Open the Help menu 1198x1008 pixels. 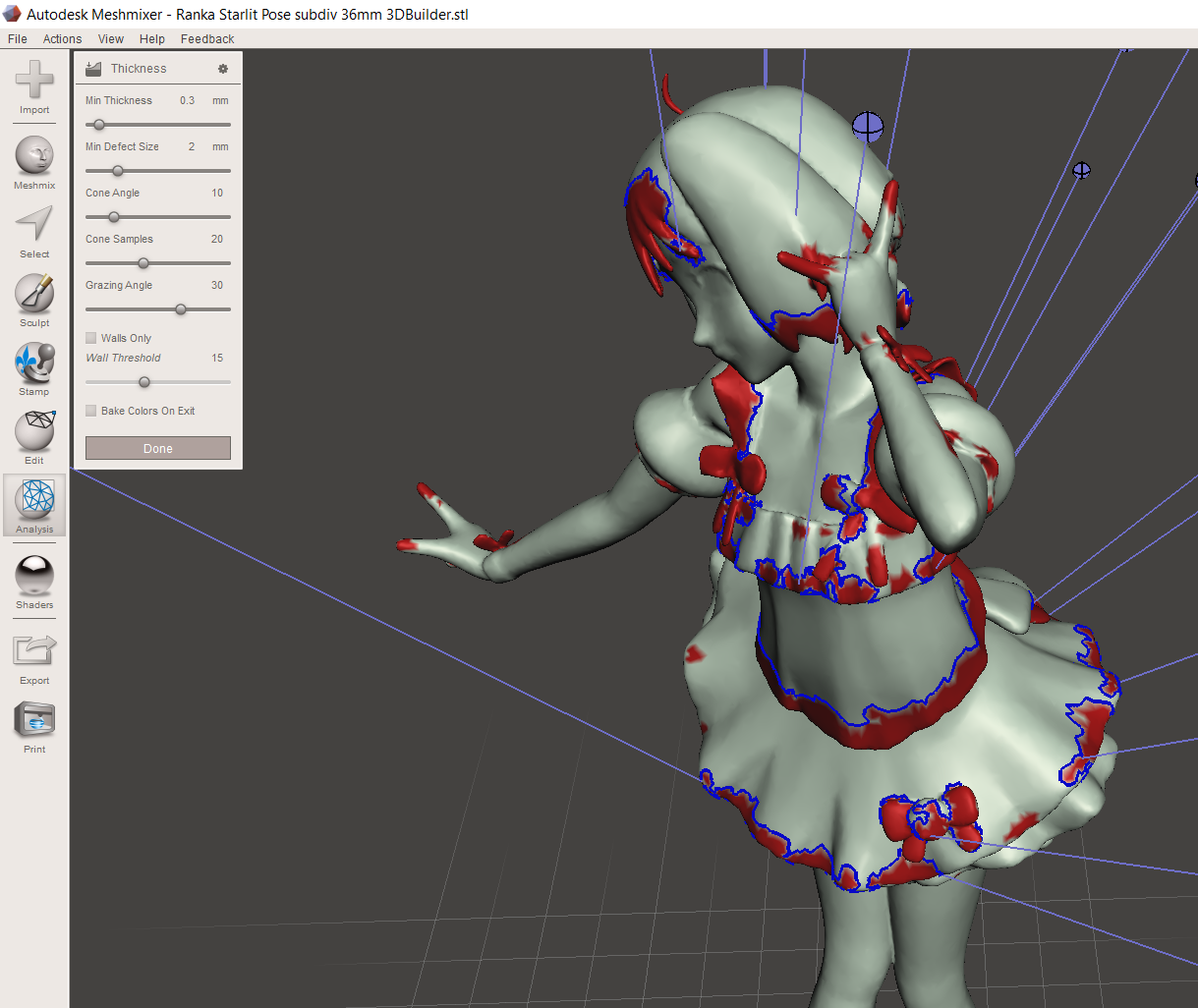[x=152, y=39]
